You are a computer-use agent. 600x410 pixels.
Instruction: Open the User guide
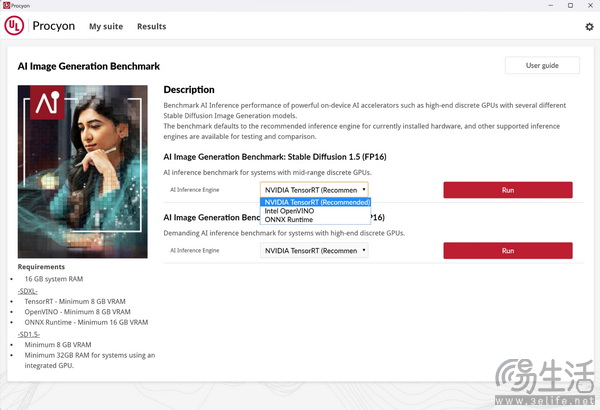(542, 65)
